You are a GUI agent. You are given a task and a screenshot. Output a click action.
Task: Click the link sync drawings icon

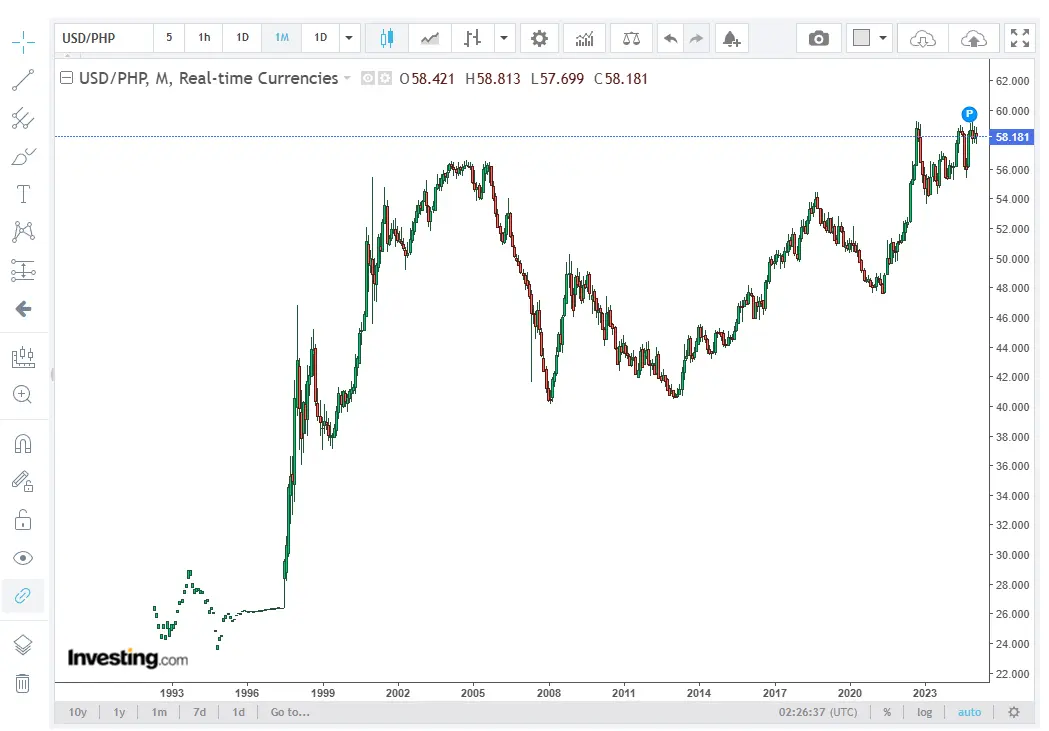click(23, 595)
